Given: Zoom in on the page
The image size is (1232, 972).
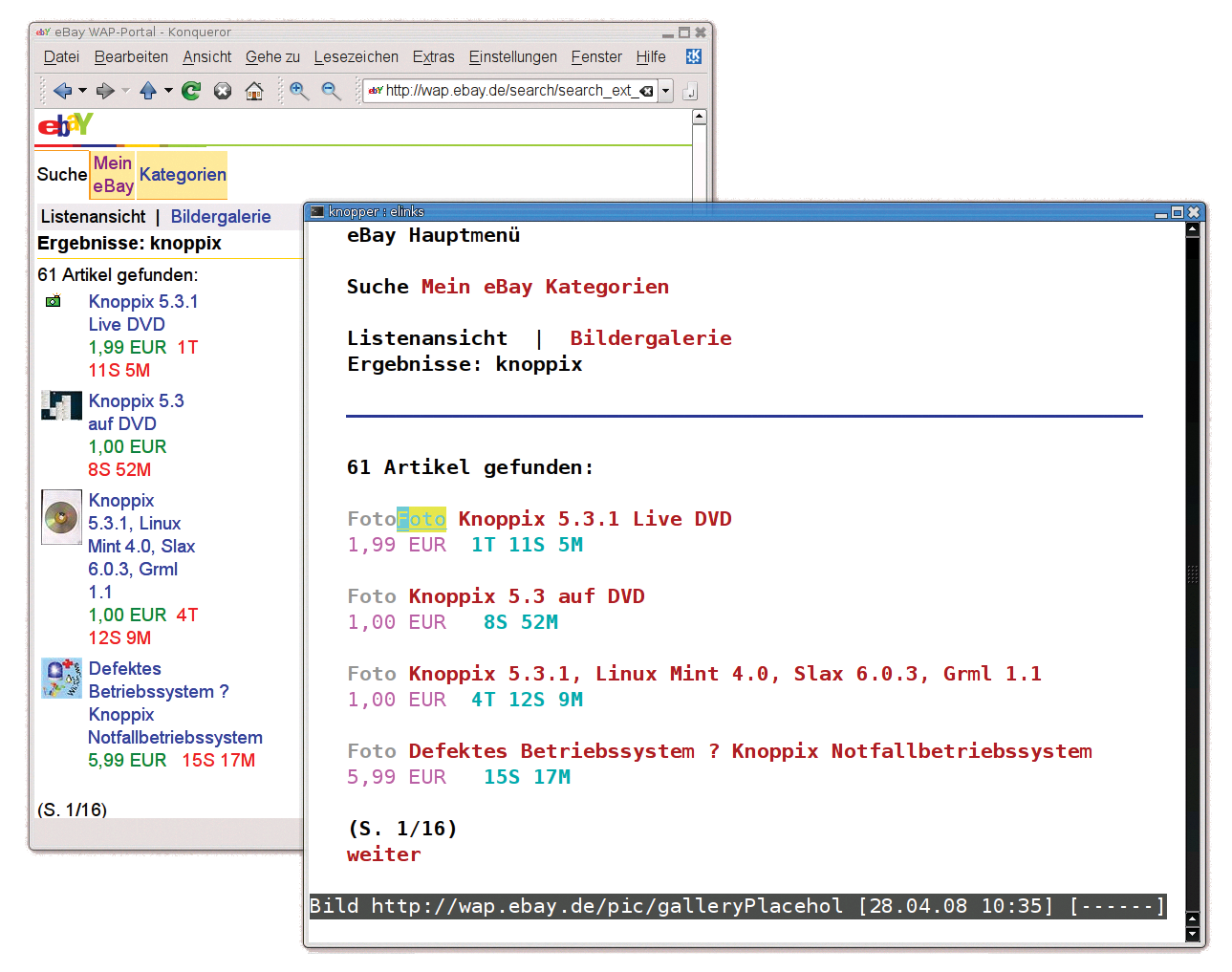Looking at the screenshot, I should [x=299, y=91].
